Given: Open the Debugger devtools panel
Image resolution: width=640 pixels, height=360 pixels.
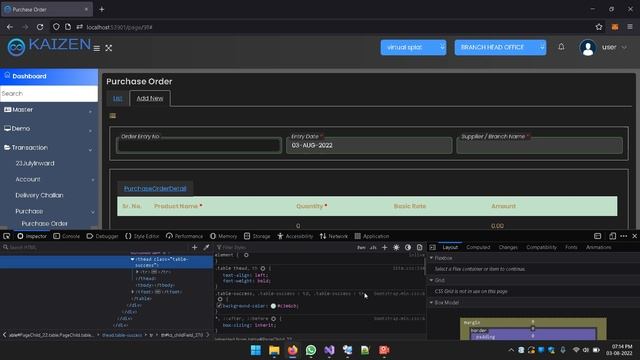Looking at the screenshot, I should coord(102,236).
